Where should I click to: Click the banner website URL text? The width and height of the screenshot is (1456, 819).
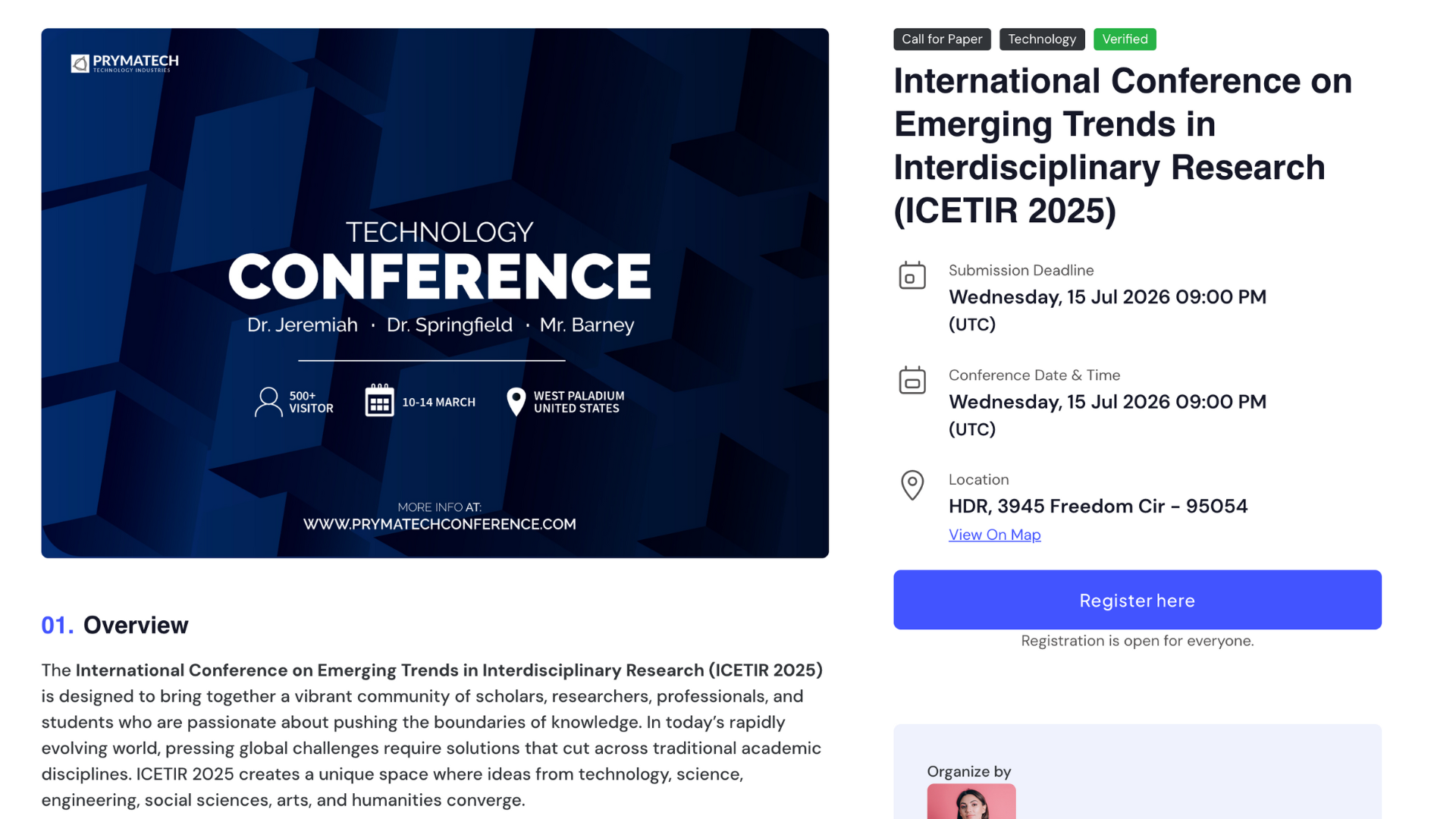click(x=439, y=524)
